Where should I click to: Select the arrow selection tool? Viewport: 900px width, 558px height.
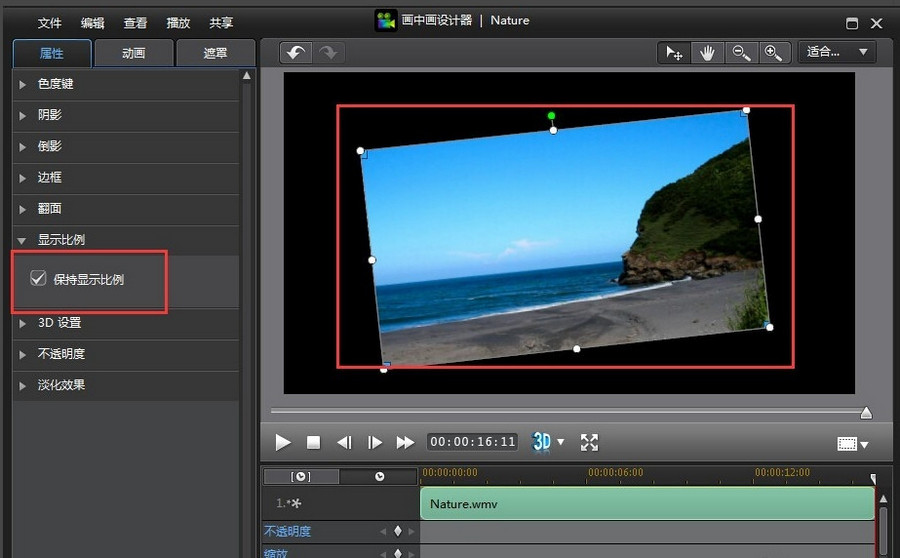[x=675, y=53]
